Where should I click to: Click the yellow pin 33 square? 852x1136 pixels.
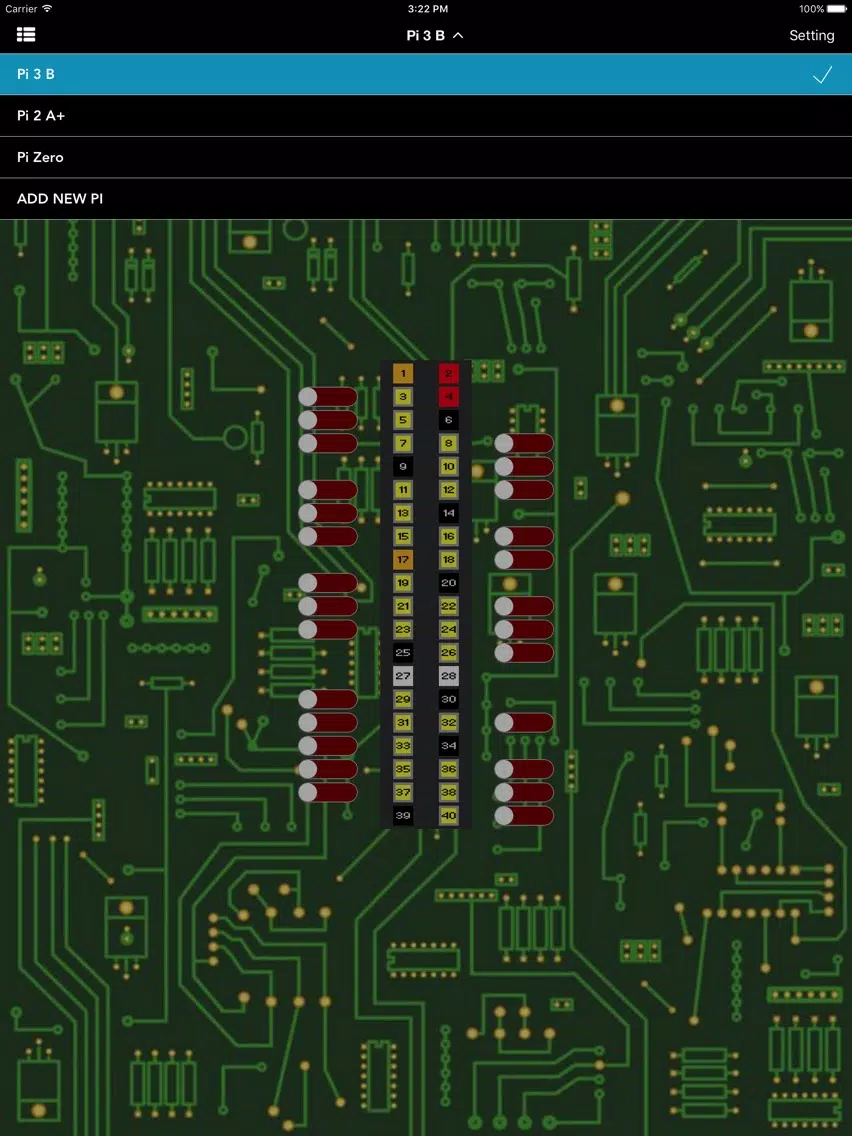click(x=403, y=746)
